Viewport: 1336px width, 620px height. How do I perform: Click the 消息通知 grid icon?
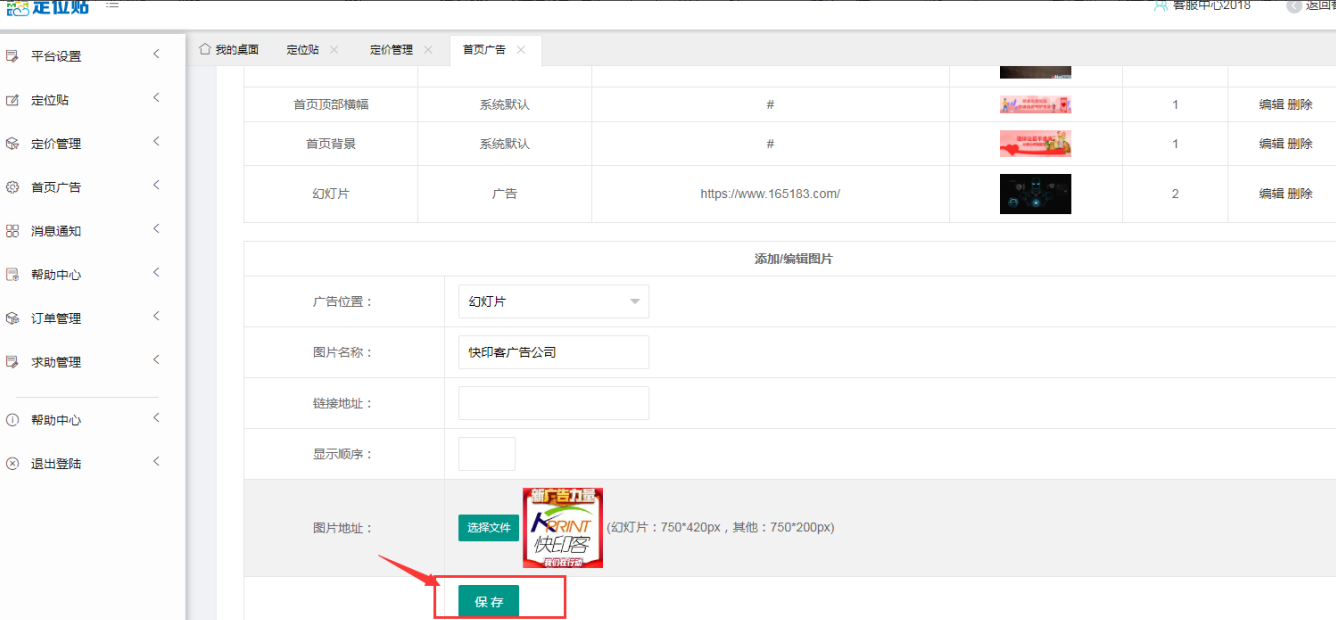click(13, 231)
